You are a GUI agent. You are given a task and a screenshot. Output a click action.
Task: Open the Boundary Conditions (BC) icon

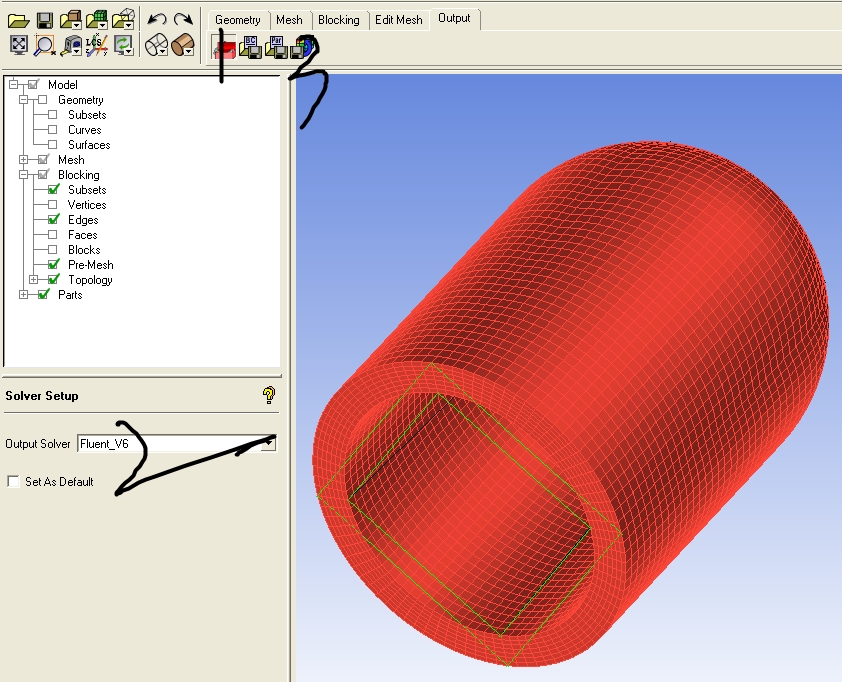point(250,47)
